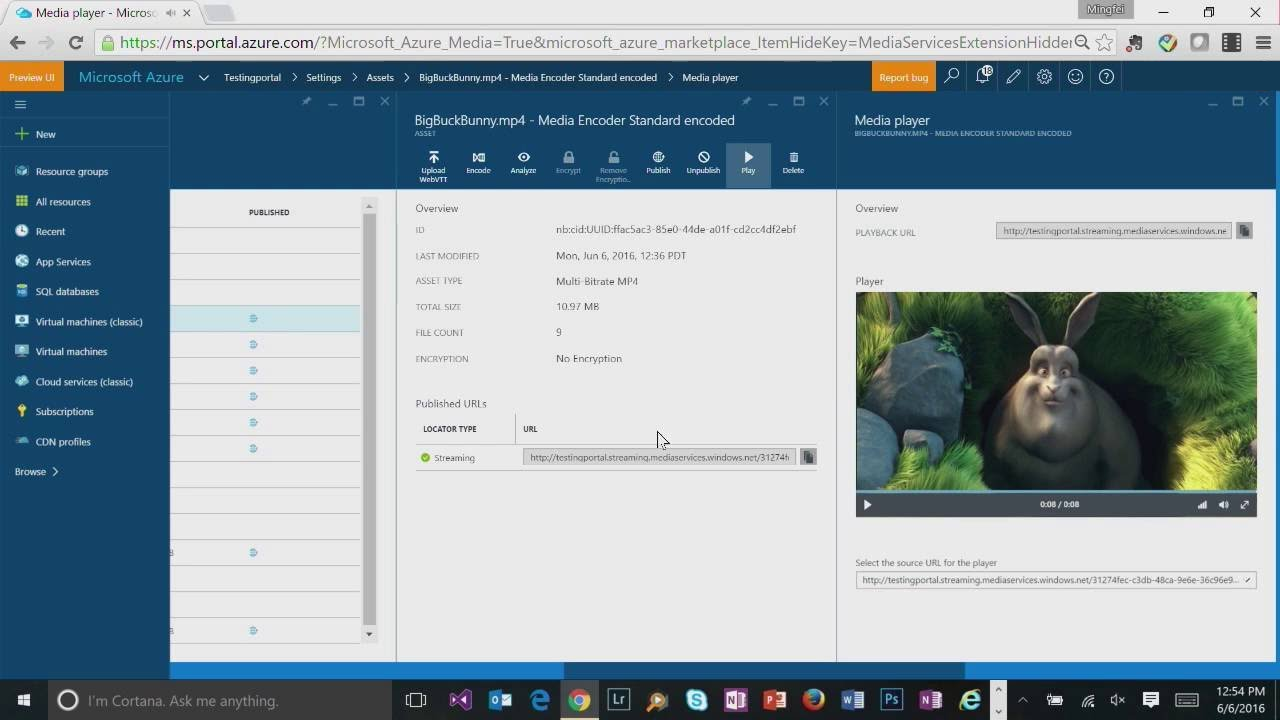Click the Publish icon in the toolbar
The image size is (1280, 720).
tap(658, 163)
